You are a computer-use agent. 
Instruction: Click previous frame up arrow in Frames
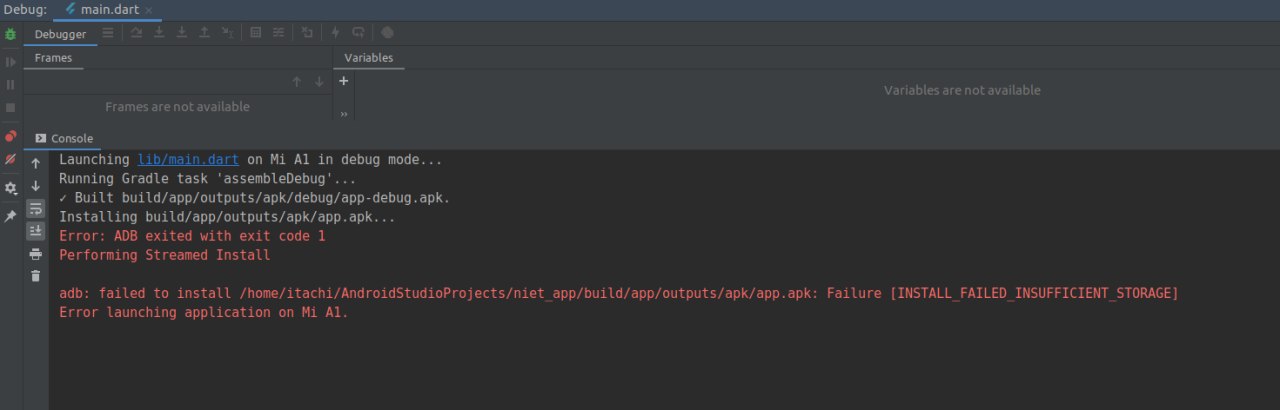coord(297,82)
